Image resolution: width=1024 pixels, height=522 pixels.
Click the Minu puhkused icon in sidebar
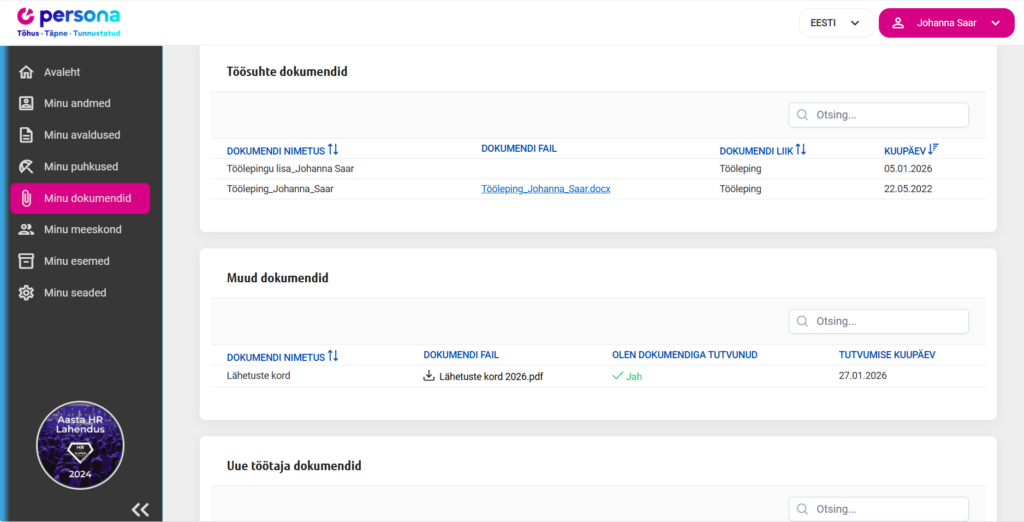tap(27, 167)
